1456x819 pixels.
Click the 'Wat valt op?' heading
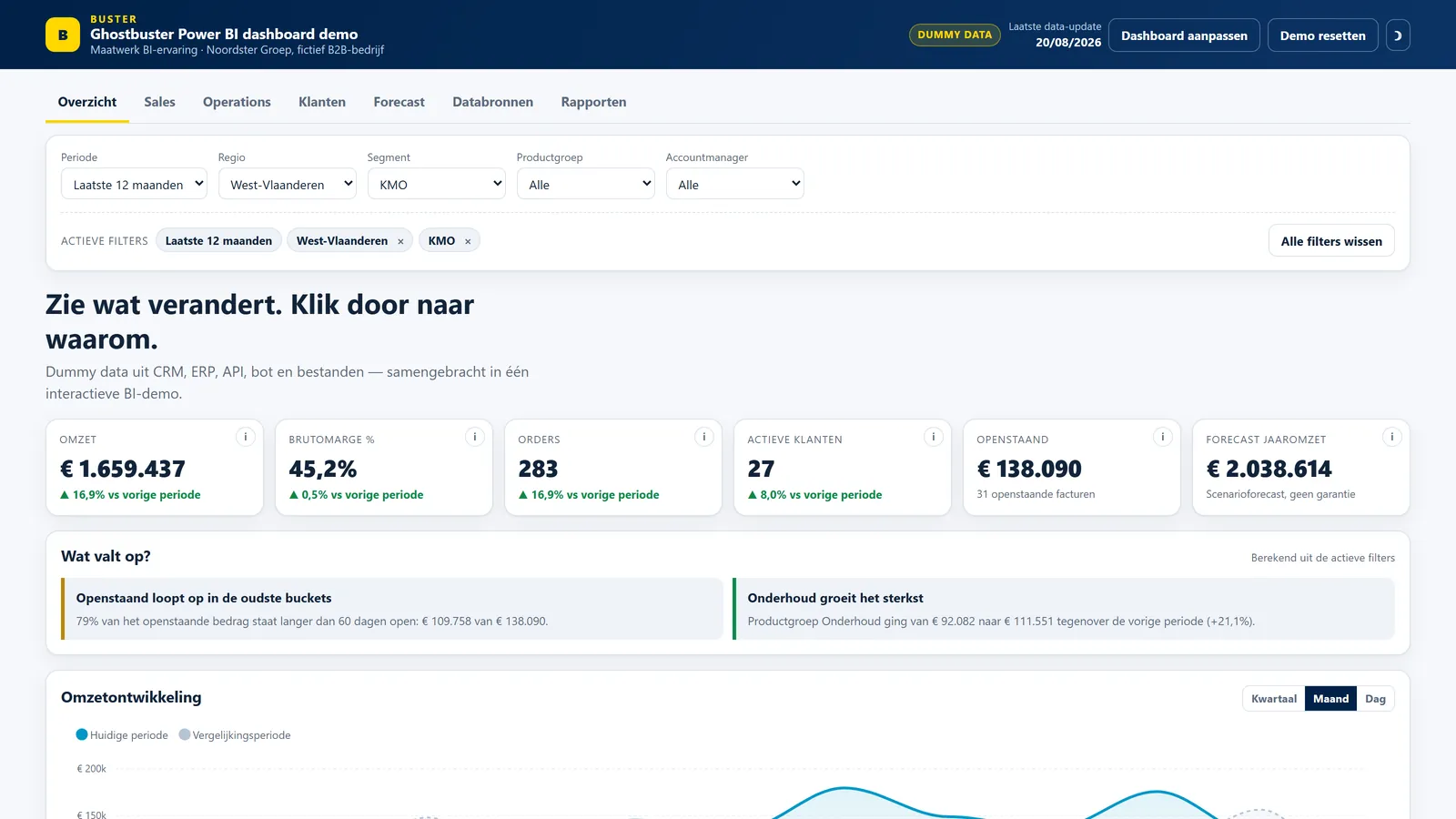coord(106,556)
